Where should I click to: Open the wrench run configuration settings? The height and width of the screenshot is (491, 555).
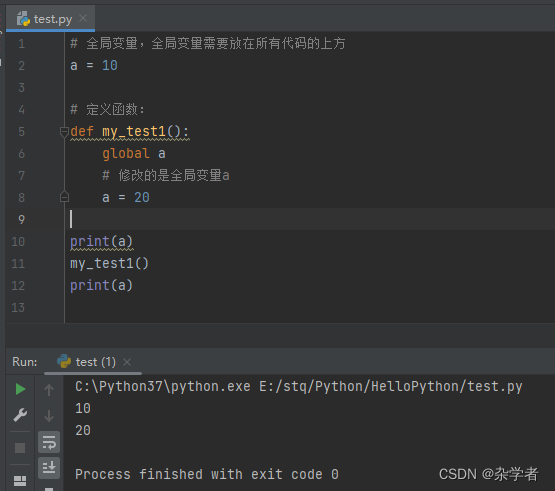click(x=20, y=415)
